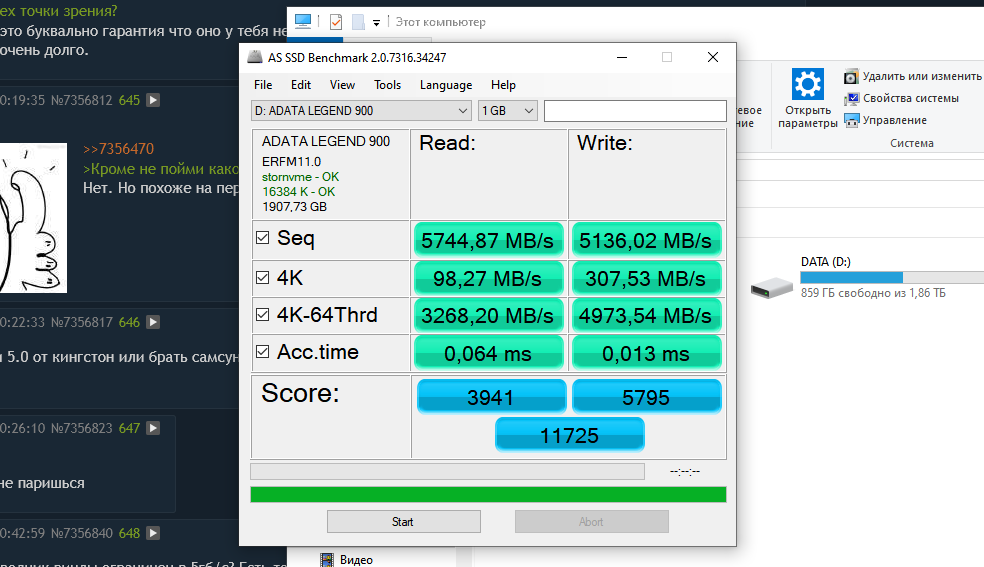984x567 pixels.
Task: Click reply arrow icon on post 646
Action: (153, 322)
